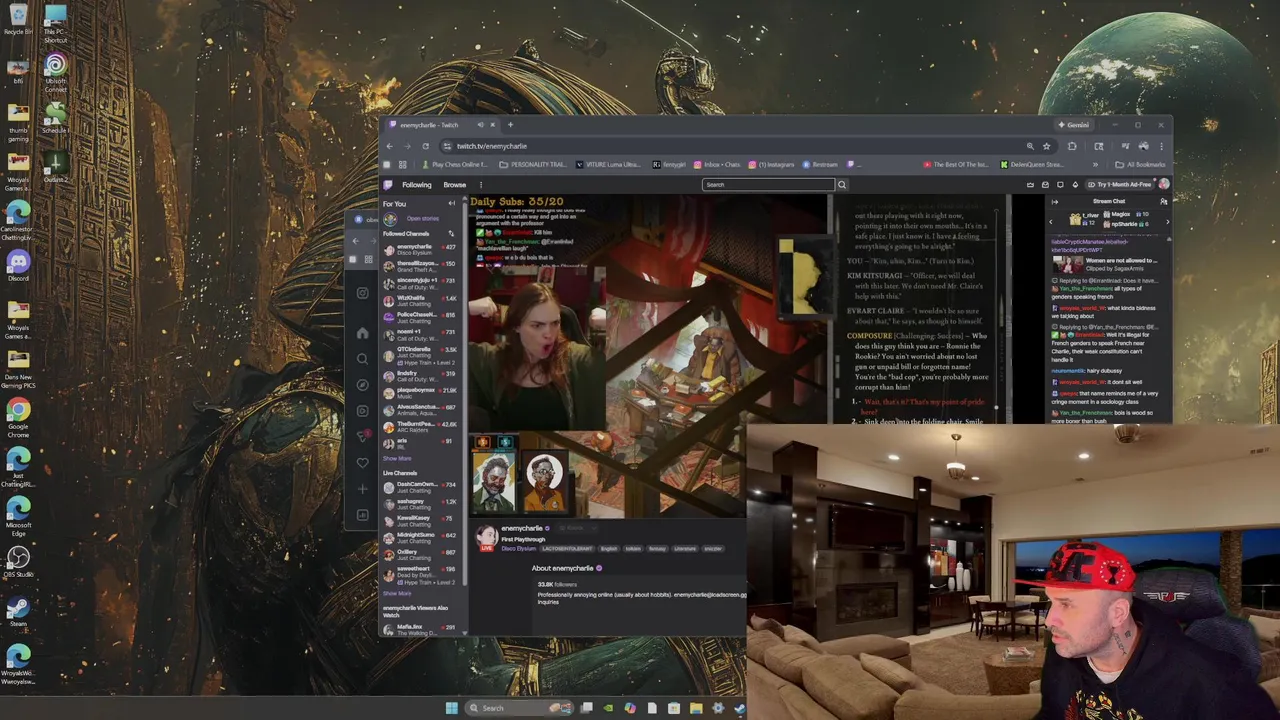Open the Twitch notifications inbox icon
The width and height of the screenshot is (1280, 720).
1045,185
